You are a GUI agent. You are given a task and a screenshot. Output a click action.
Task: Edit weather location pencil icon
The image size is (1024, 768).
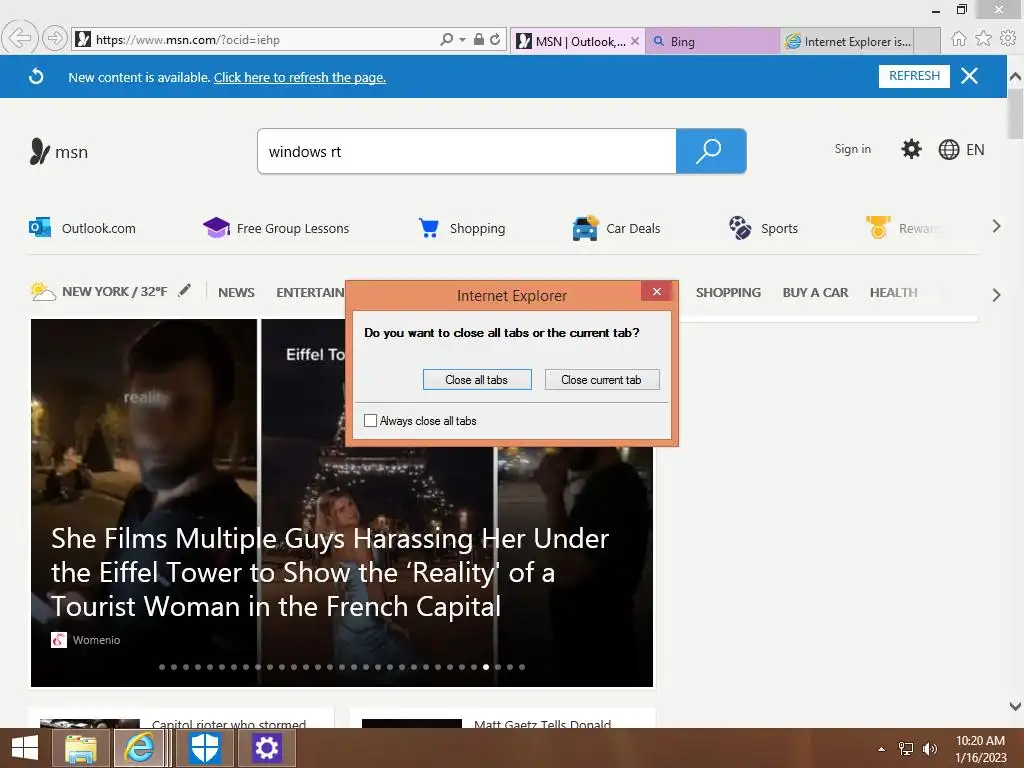(x=185, y=290)
